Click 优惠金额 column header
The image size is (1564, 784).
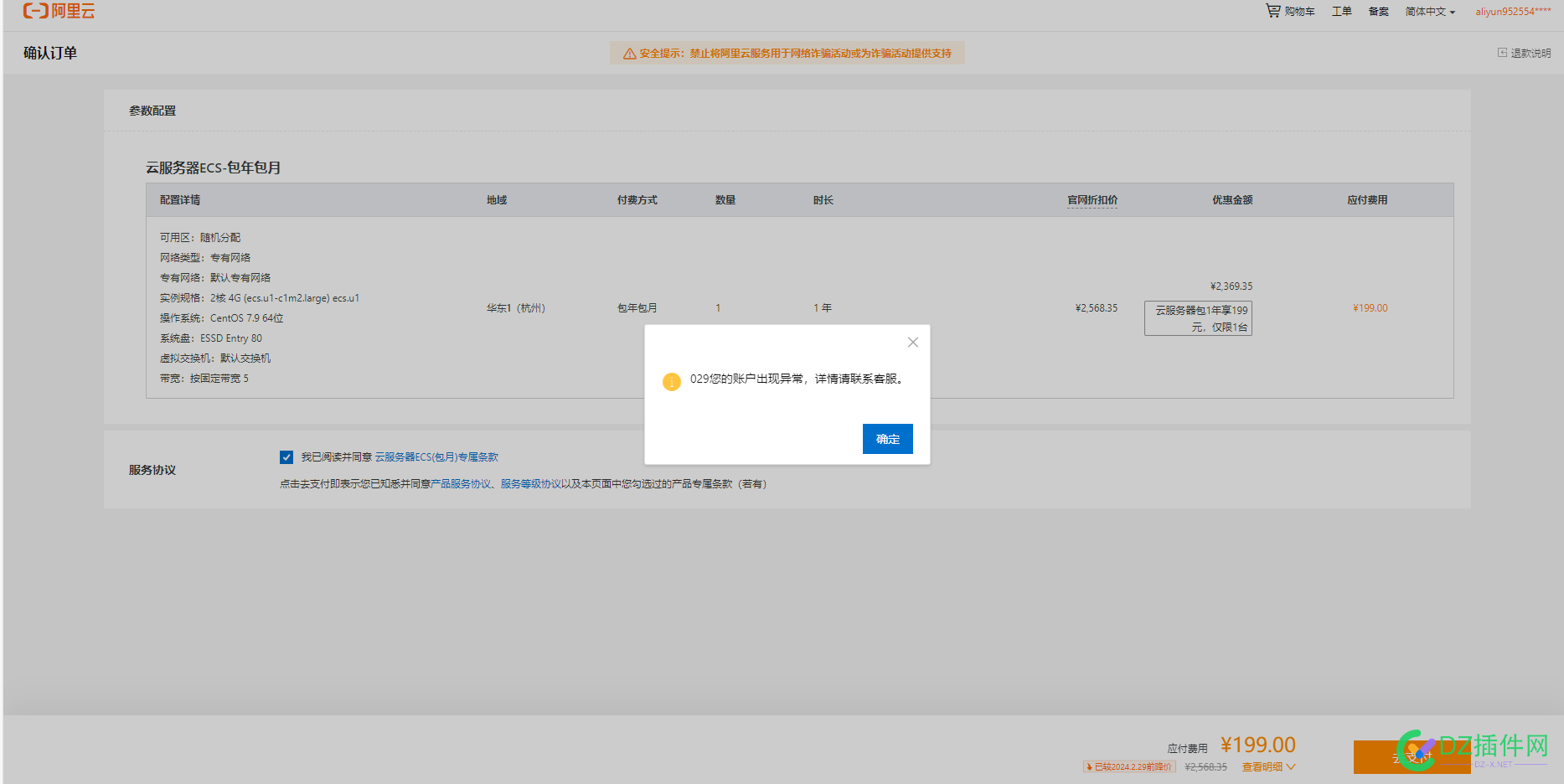click(x=1232, y=200)
